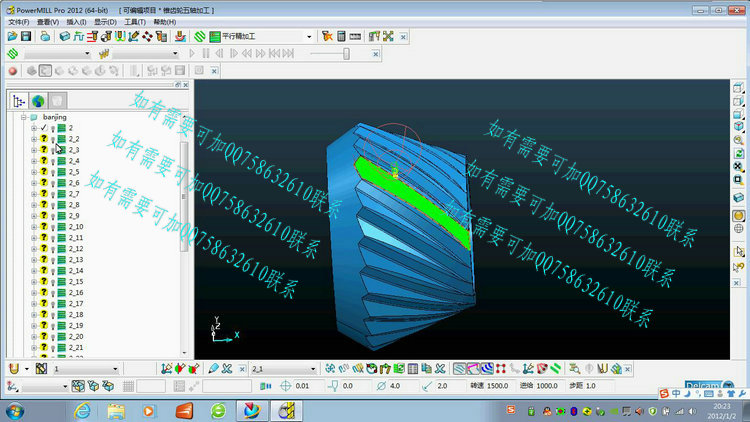This screenshot has height=422, width=750.
Task: Toggle light bulb for toolpath 2_5
Action: 53,172
